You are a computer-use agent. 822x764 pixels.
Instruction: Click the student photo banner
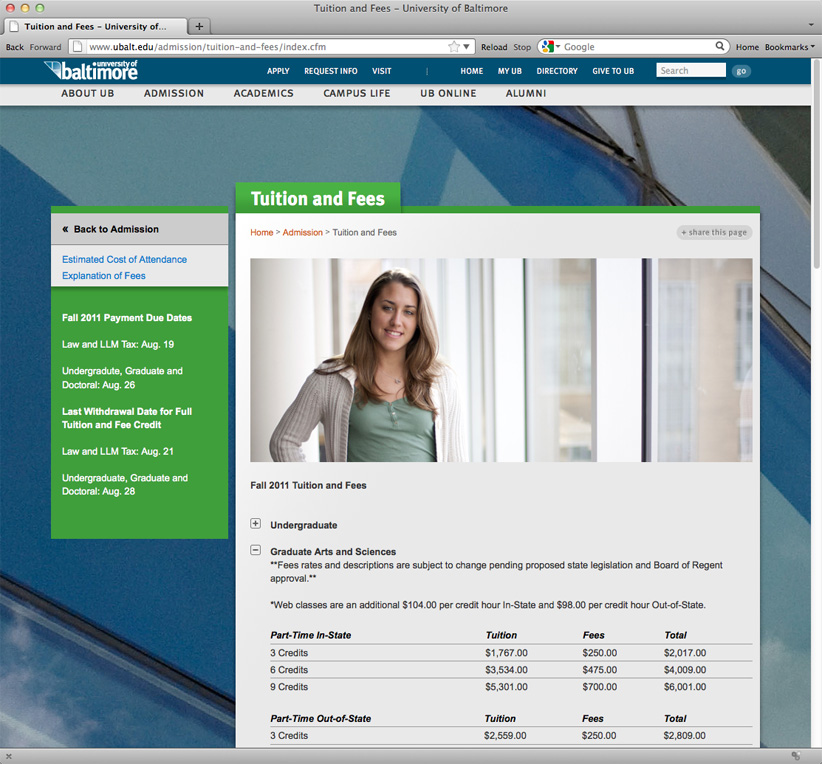[501, 360]
